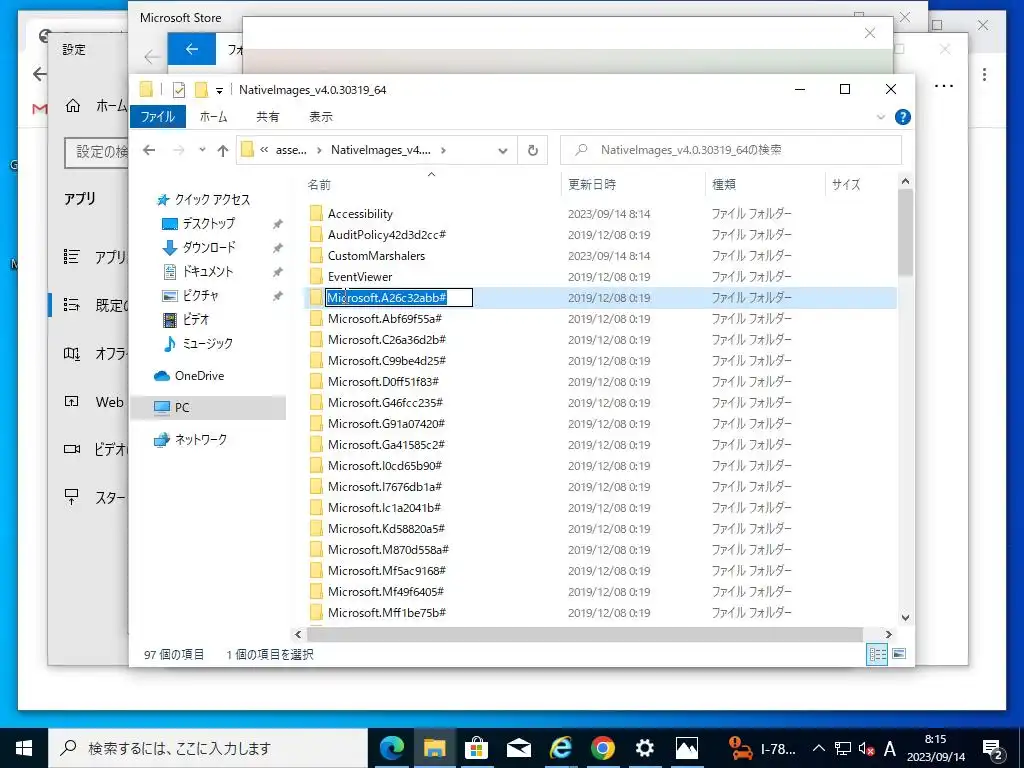This screenshot has height=768, width=1024.
Task: Select the EventViewer folder icon
Action: click(x=316, y=276)
